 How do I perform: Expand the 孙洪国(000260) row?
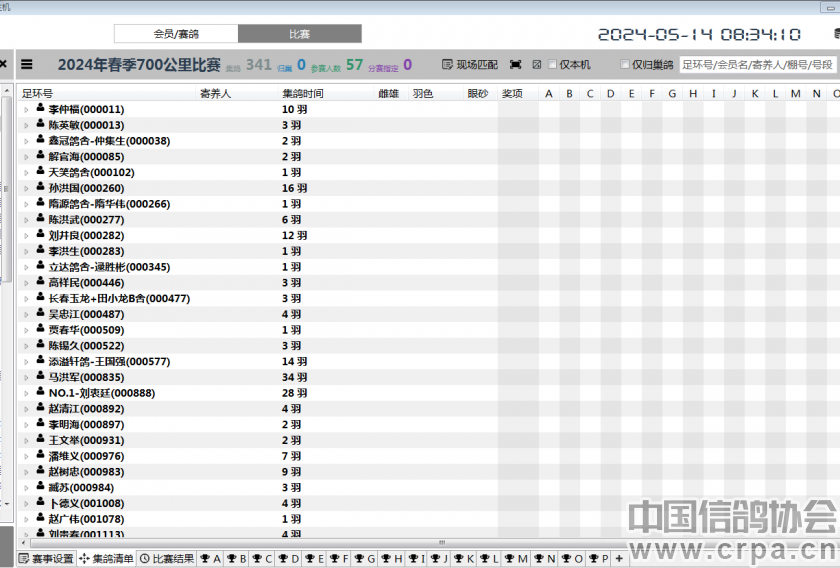point(26,189)
